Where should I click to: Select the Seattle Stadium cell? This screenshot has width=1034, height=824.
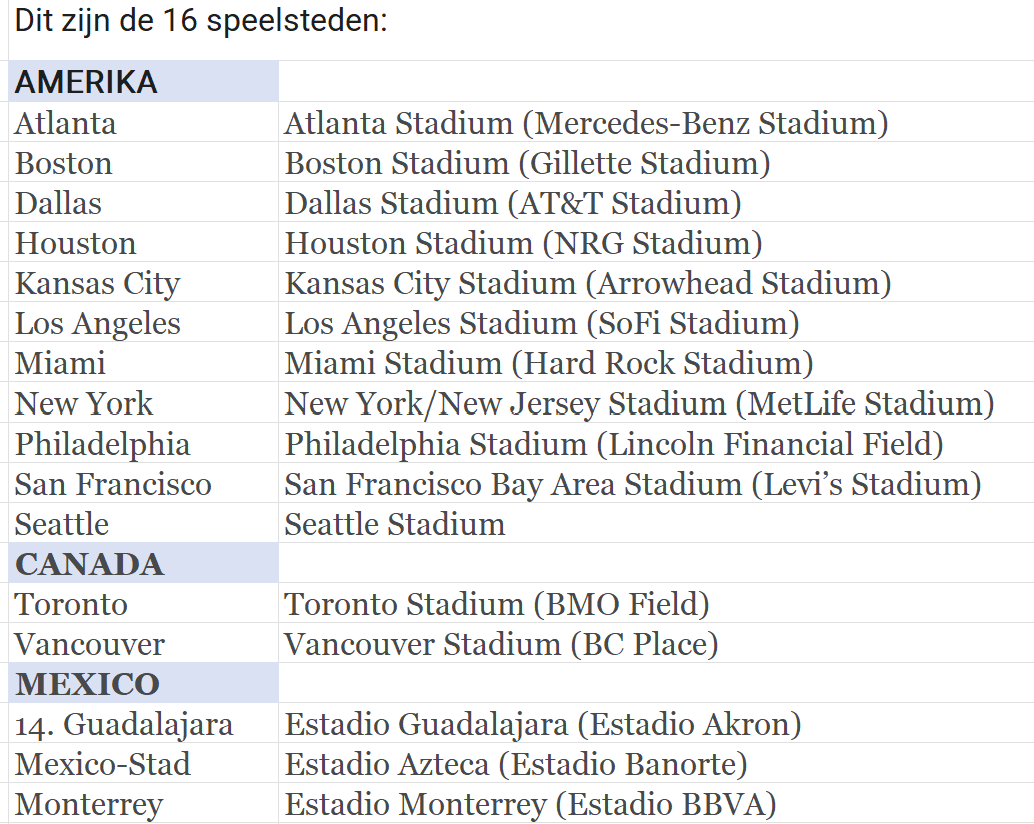coord(395,524)
